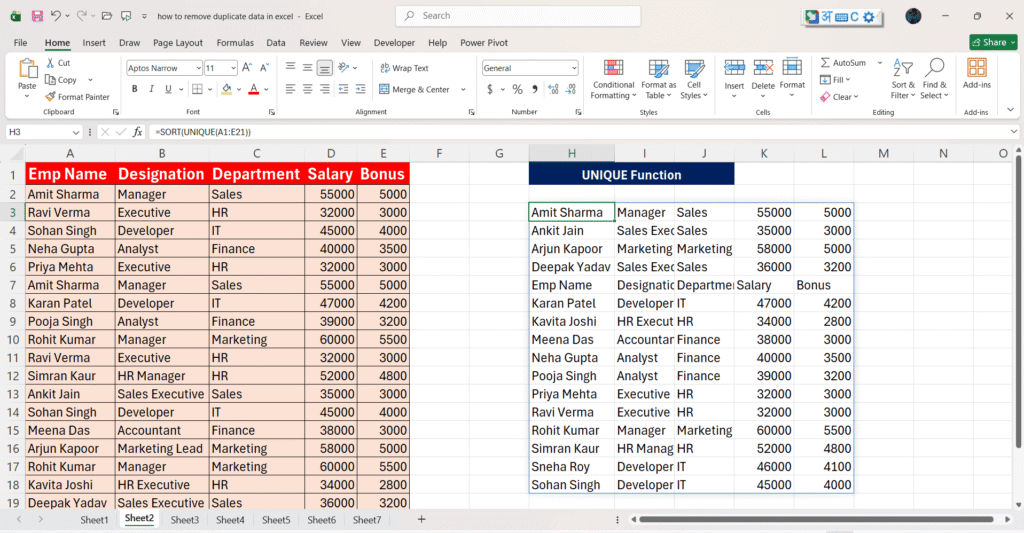Click the Share button
The image size is (1024, 533).
pos(993,42)
